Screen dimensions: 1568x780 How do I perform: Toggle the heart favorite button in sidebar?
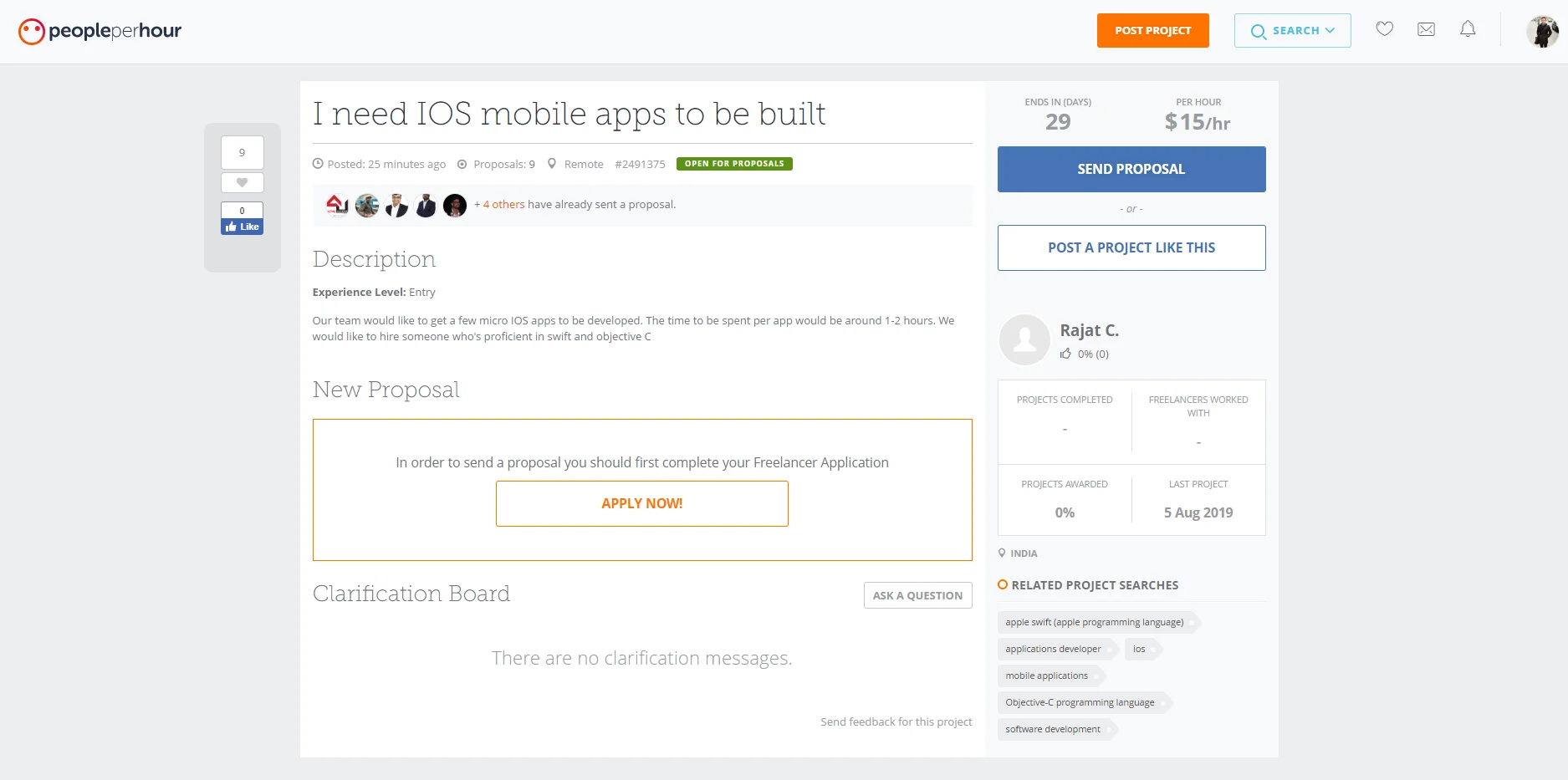point(243,182)
